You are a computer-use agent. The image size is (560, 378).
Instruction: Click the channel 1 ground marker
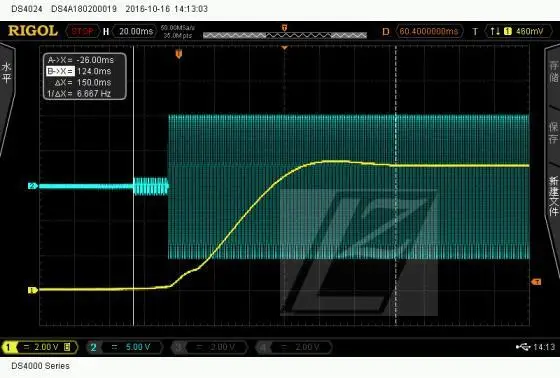tap(33, 290)
